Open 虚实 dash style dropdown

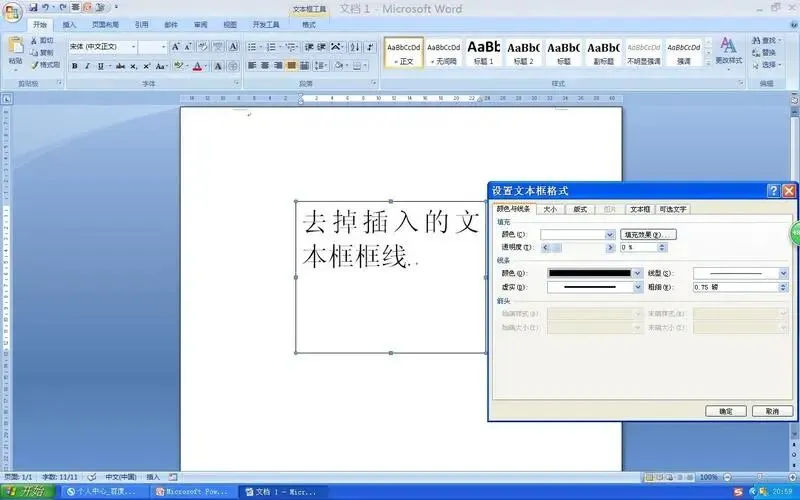[x=638, y=287]
